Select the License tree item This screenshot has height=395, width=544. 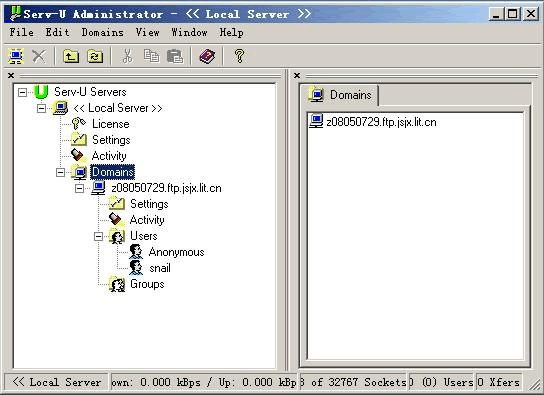coord(111,124)
